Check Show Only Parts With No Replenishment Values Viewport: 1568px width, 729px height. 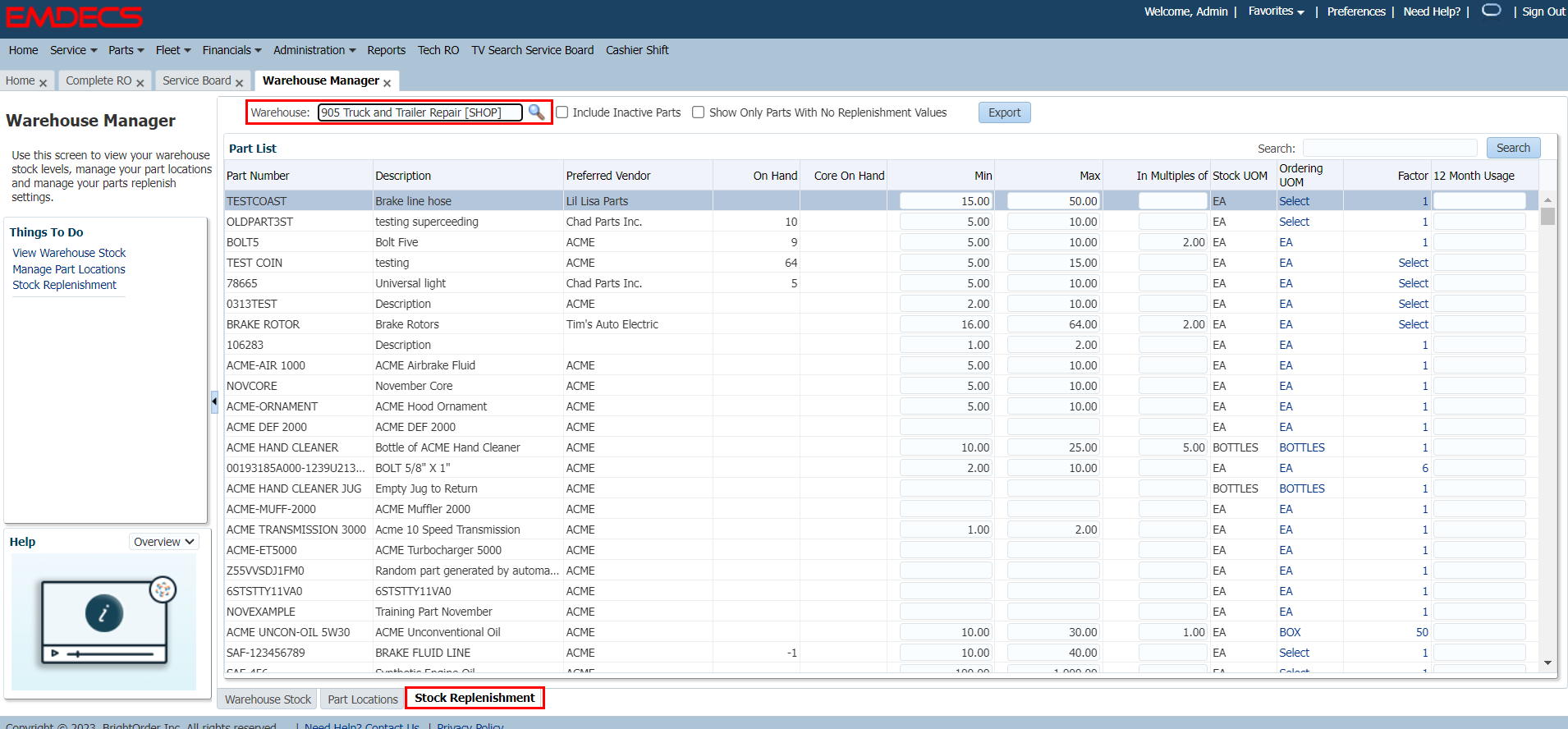pos(699,112)
